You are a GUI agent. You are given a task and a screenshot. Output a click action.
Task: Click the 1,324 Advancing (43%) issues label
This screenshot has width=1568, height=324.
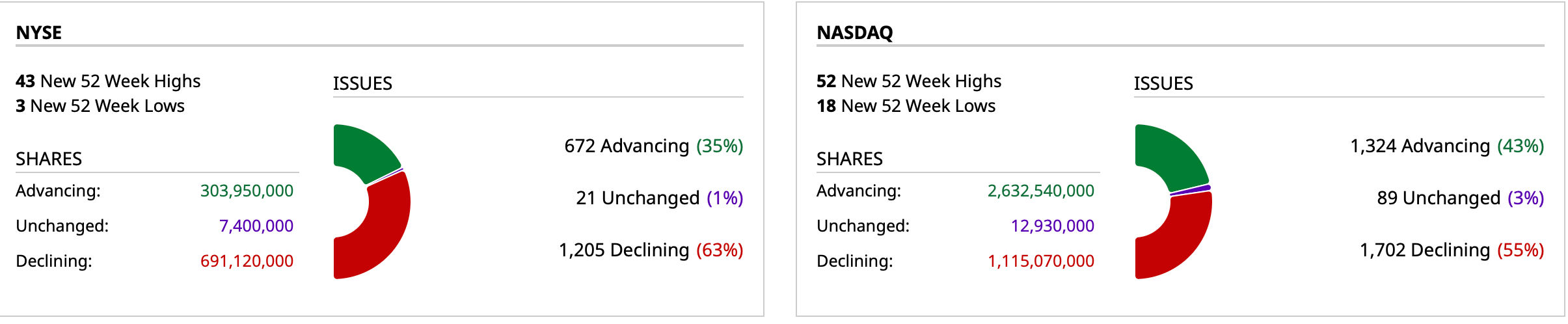click(x=1447, y=146)
